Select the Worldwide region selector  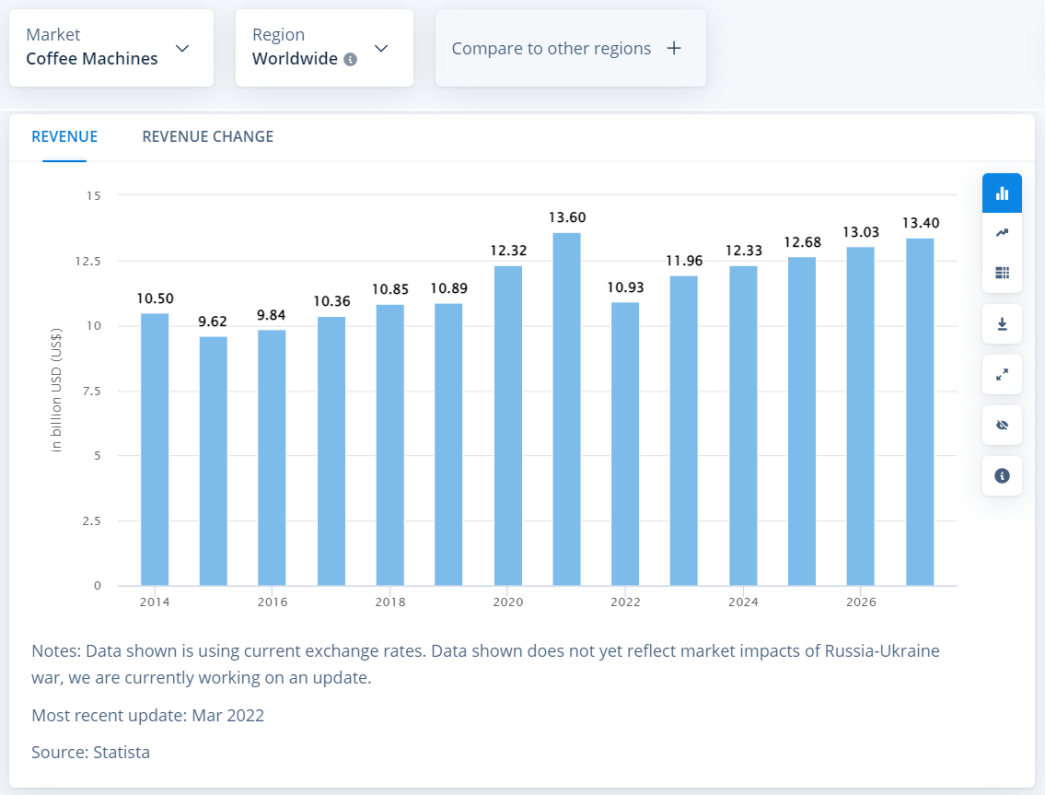[295, 59]
